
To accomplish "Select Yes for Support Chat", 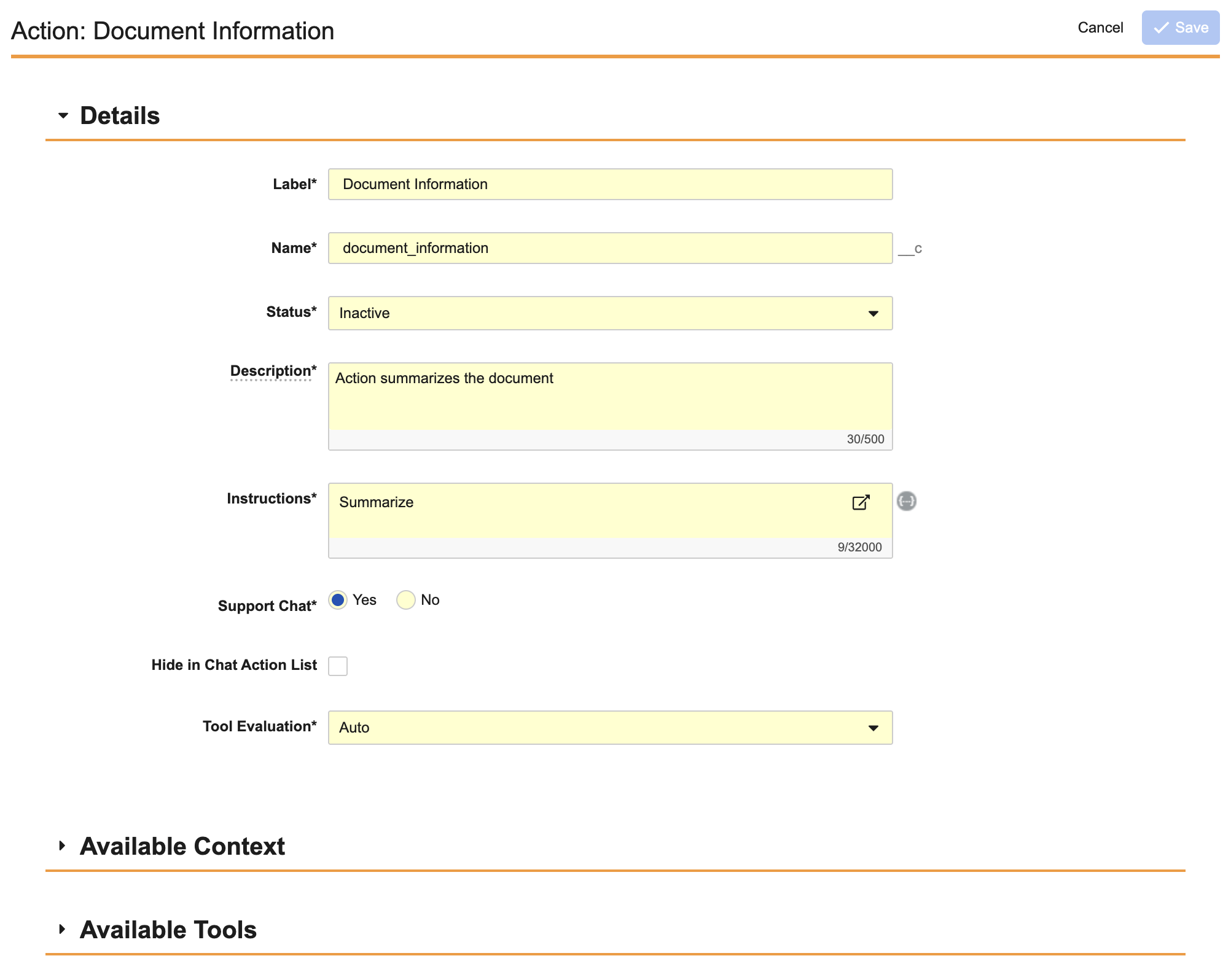I will tap(338, 600).
